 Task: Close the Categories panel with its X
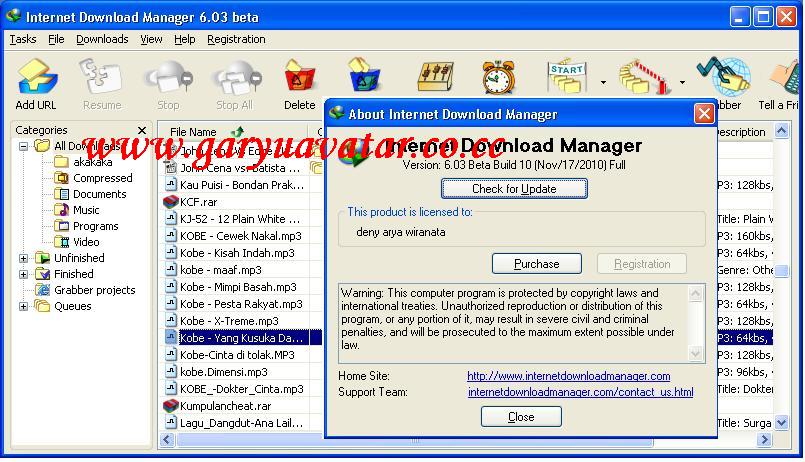coord(142,130)
